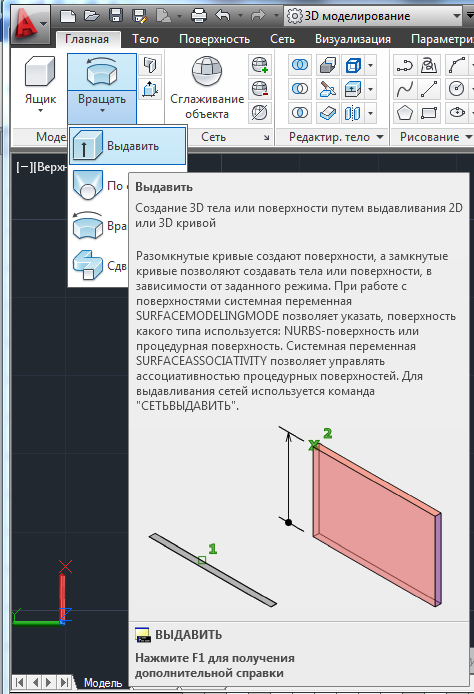Switch to the Тело ribbon tab
This screenshot has width=474, height=694.
tap(145, 39)
